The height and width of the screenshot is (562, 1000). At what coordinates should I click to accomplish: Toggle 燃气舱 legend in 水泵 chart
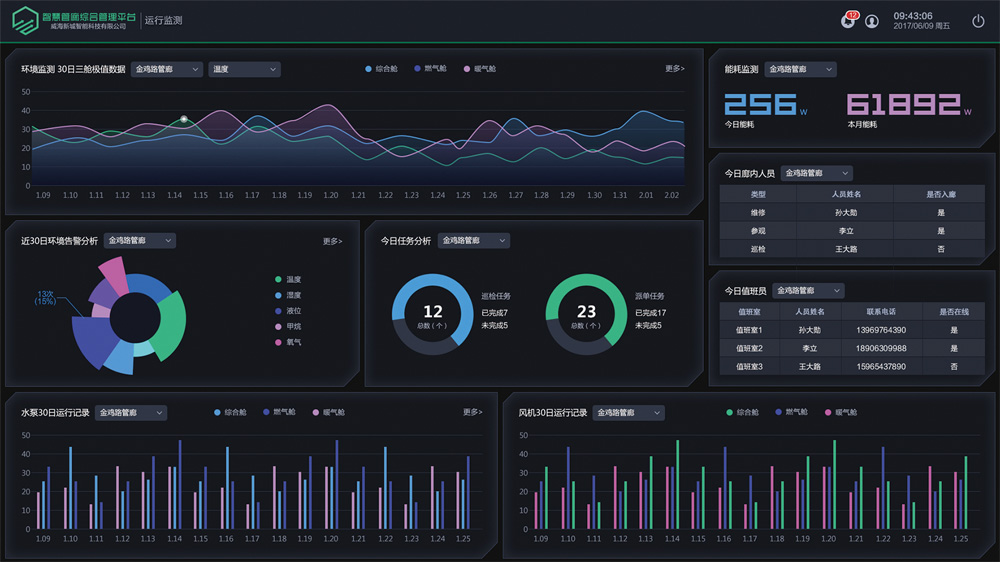point(279,412)
